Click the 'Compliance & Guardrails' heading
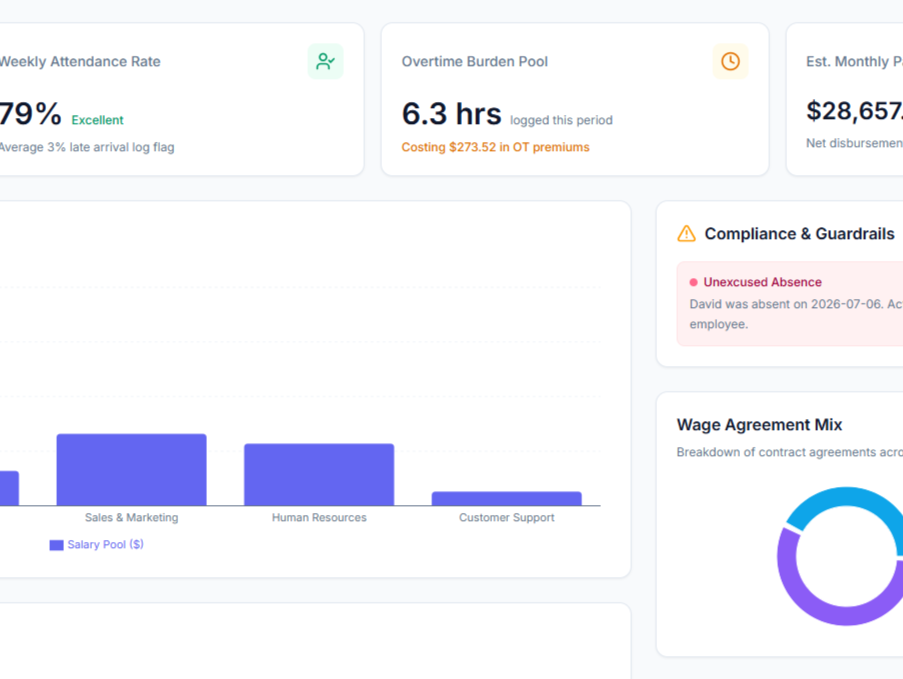 [799, 233]
